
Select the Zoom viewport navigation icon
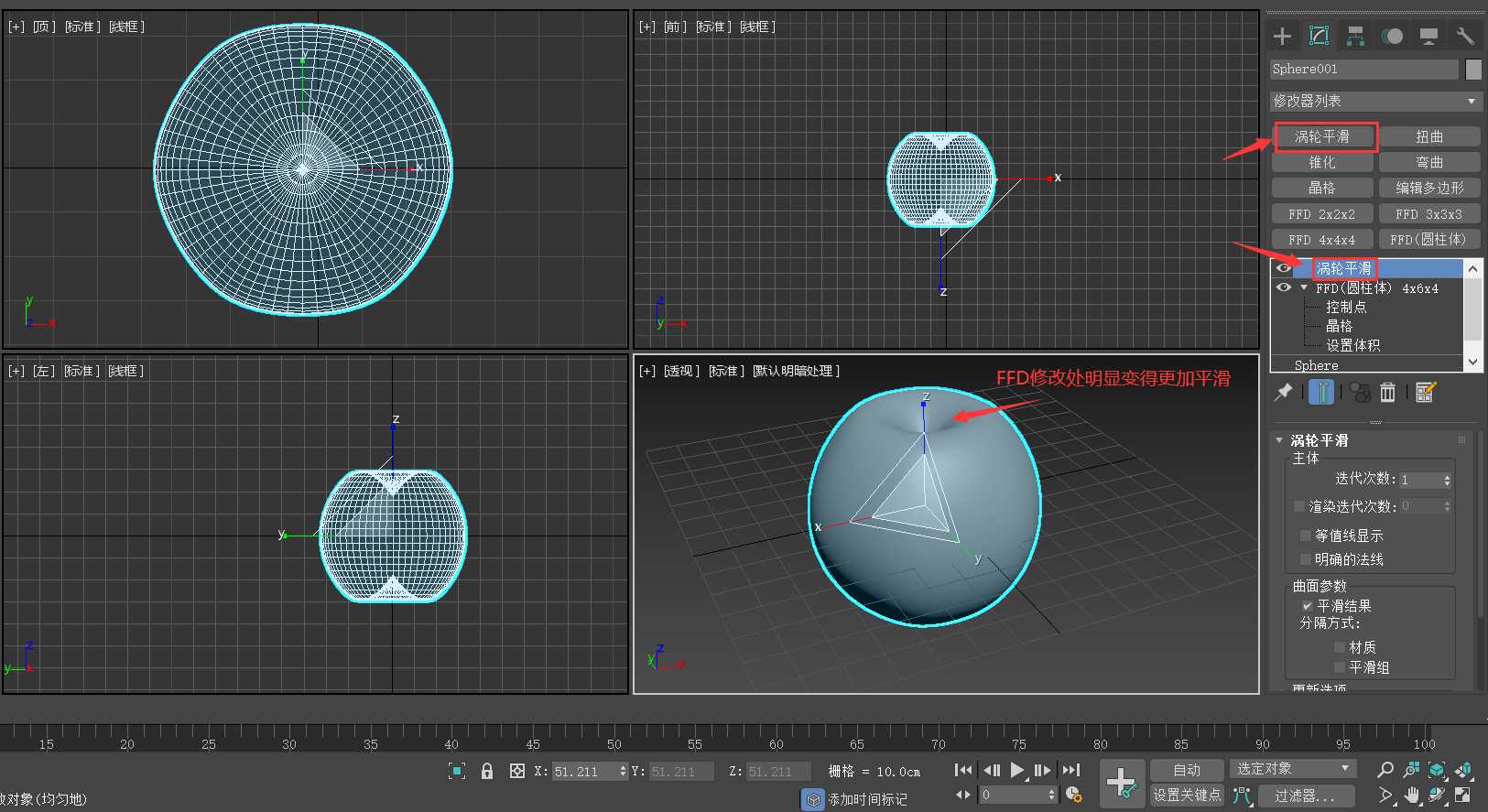[x=1385, y=770]
